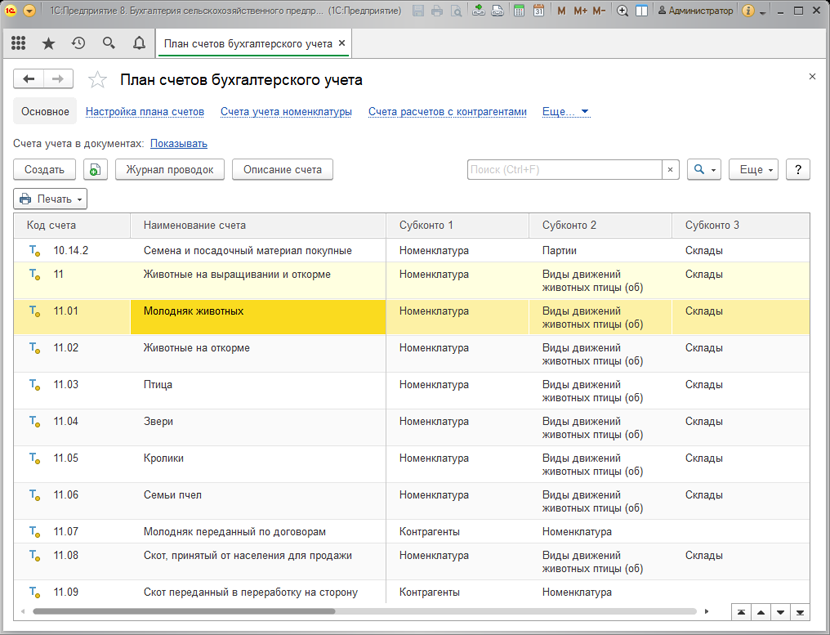Click the M memory button

(x=561, y=11)
